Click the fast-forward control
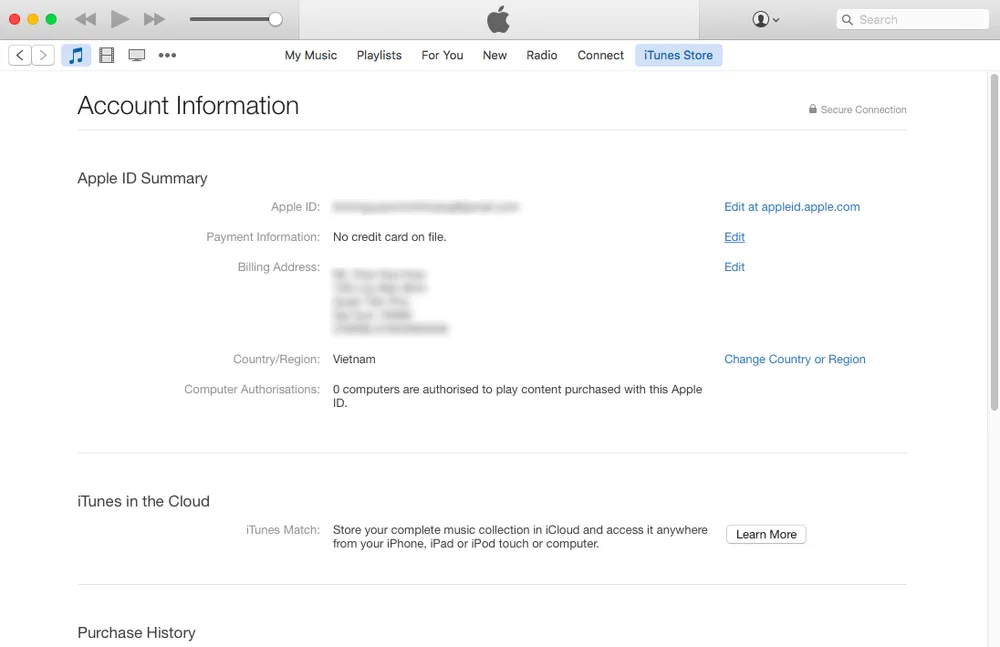Screen dimensions: 1000x647 click(x=153, y=18)
